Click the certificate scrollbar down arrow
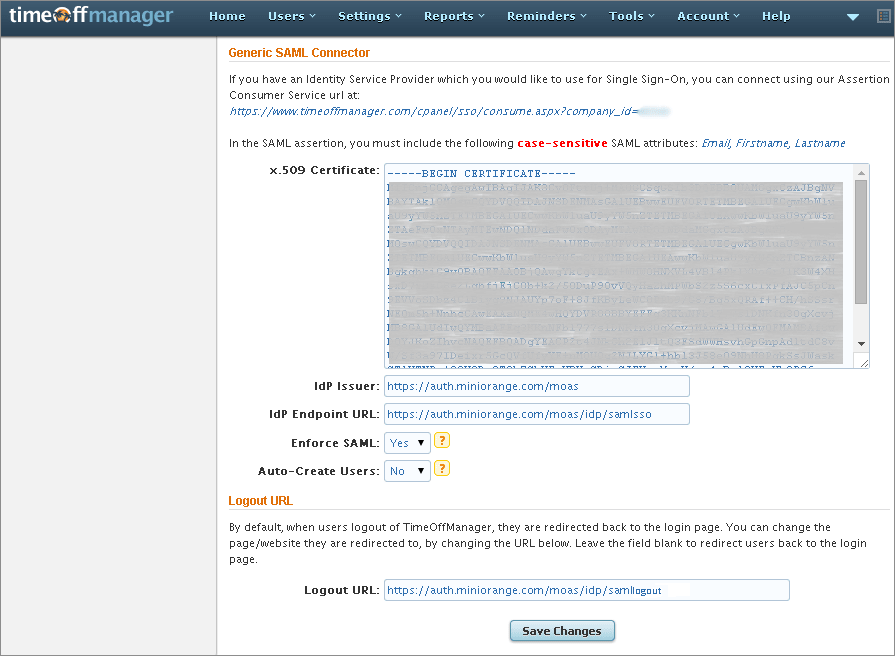The width and height of the screenshot is (895, 656). click(x=861, y=344)
